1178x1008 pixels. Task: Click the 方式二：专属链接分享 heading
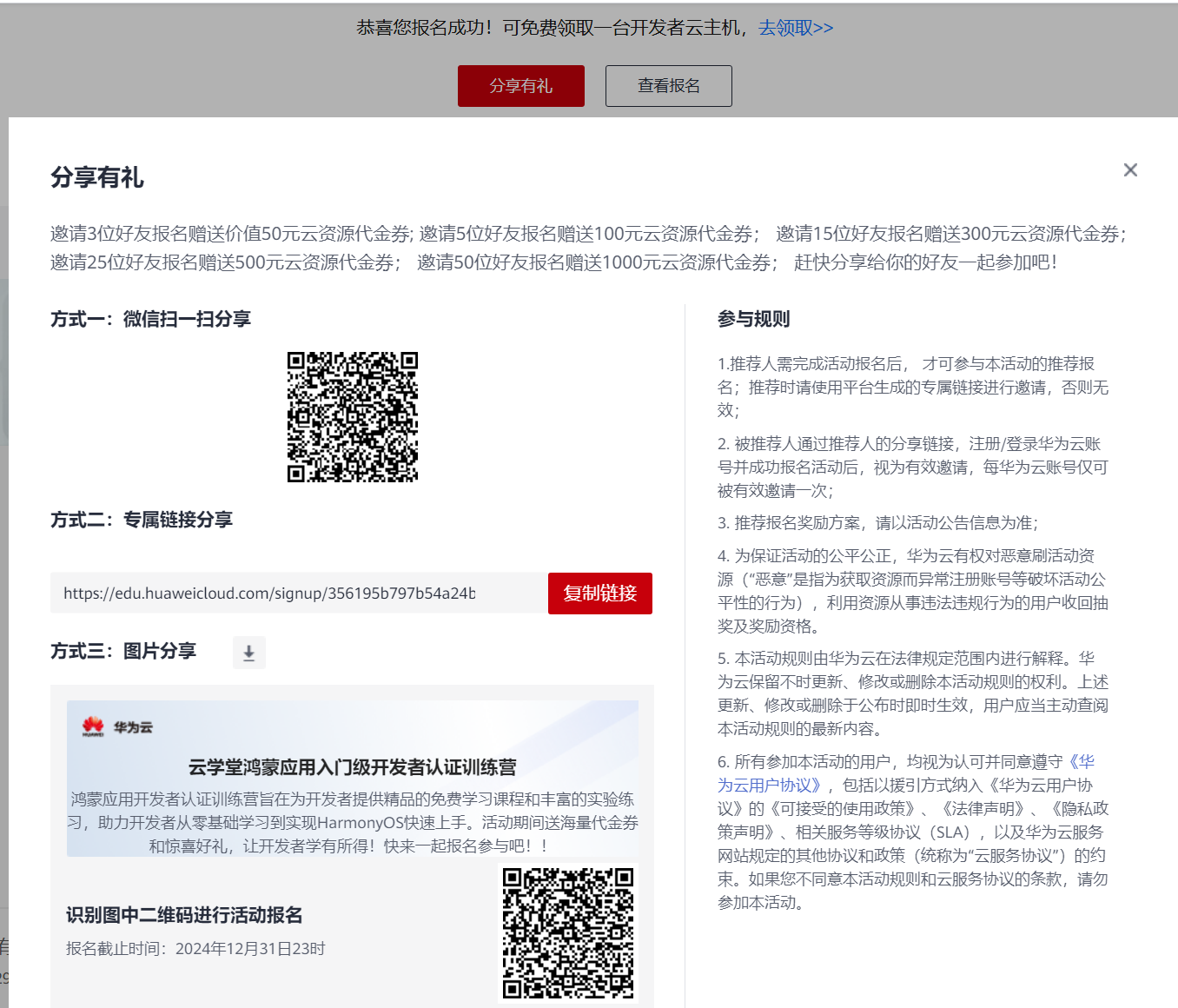[142, 520]
